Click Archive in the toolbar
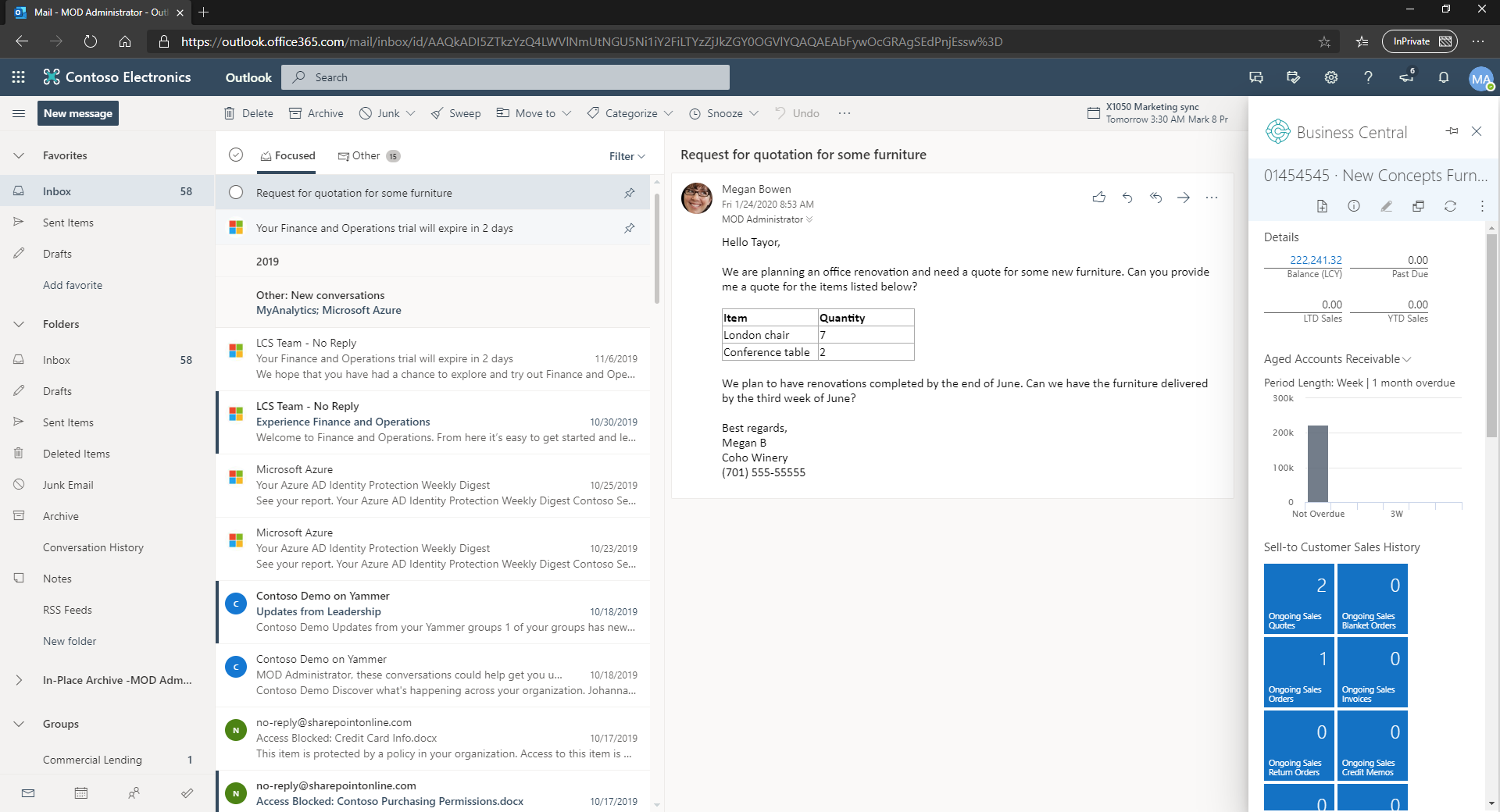The image size is (1500, 812). point(316,113)
